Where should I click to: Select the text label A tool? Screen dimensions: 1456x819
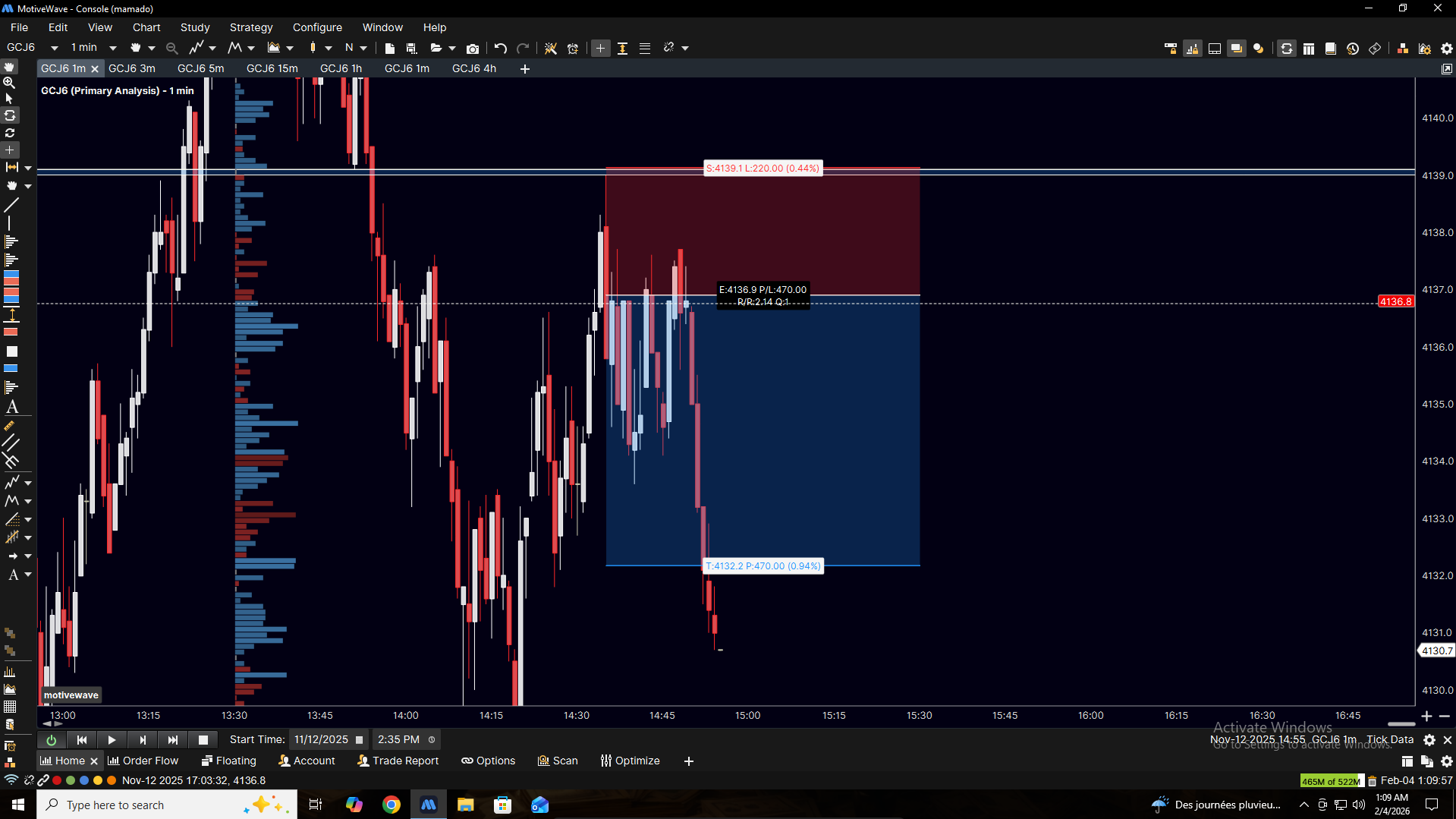tap(11, 408)
